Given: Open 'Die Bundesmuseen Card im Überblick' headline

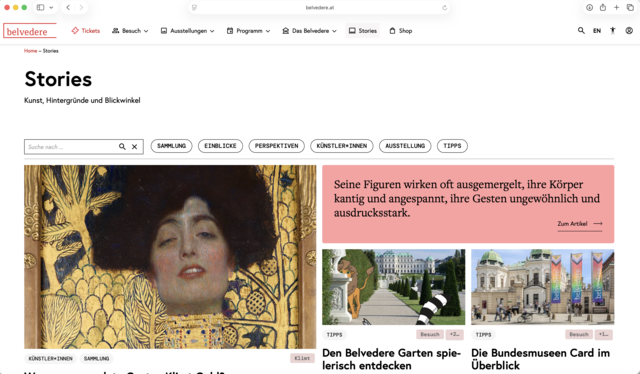Looking at the screenshot, I should pyautogui.click(x=540, y=359).
